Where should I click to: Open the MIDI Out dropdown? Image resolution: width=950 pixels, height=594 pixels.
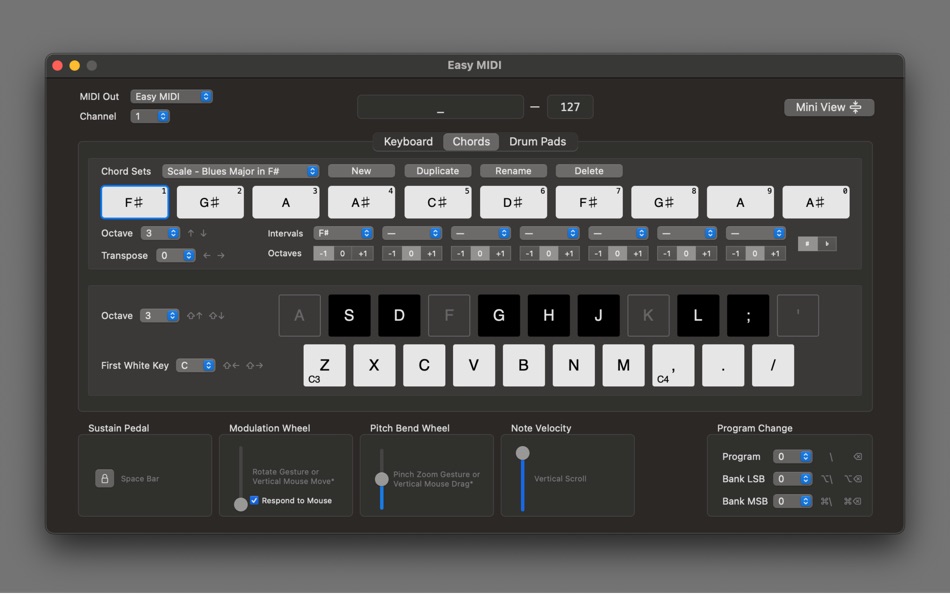click(x=171, y=96)
